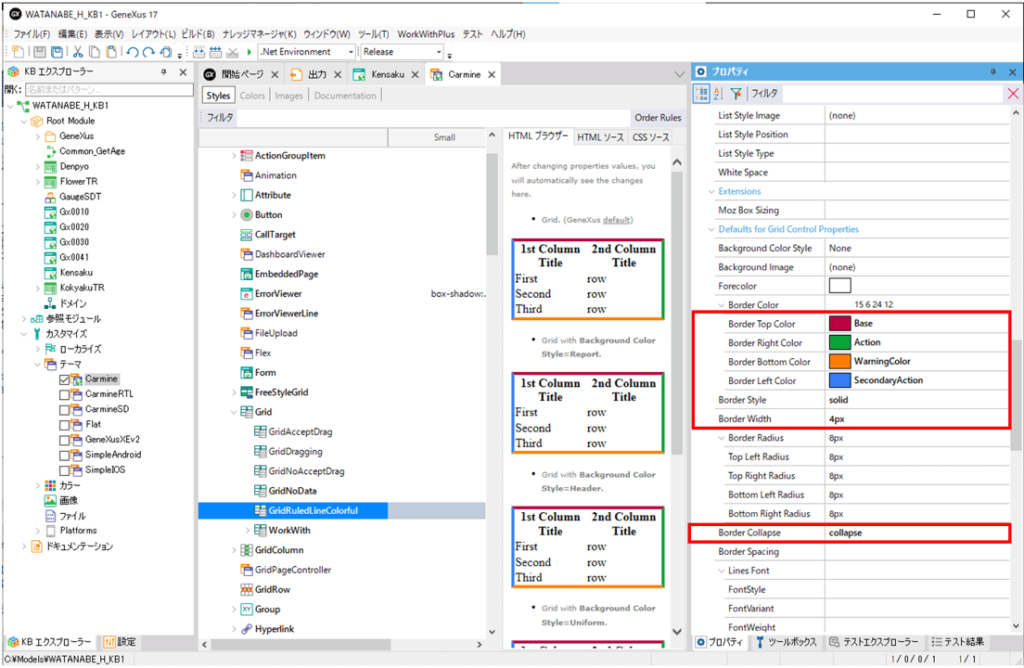Image resolution: width=1024 pixels, height=668 pixels.
Task: Sort properties alphabetically with A-Z icon
Action: tap(718, 94)
